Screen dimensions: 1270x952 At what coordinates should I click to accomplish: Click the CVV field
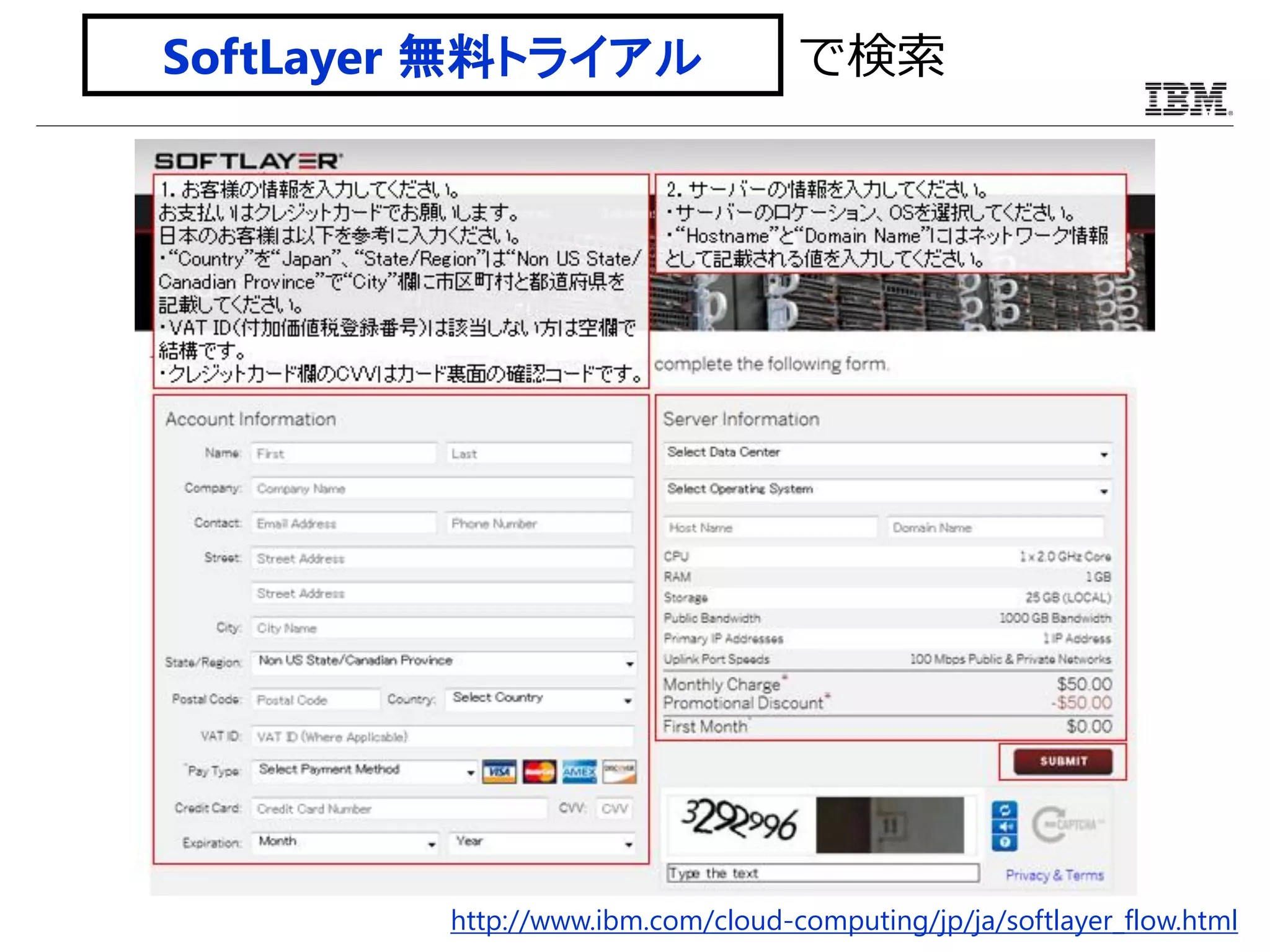pyautogui.click(x=615, y=808)
